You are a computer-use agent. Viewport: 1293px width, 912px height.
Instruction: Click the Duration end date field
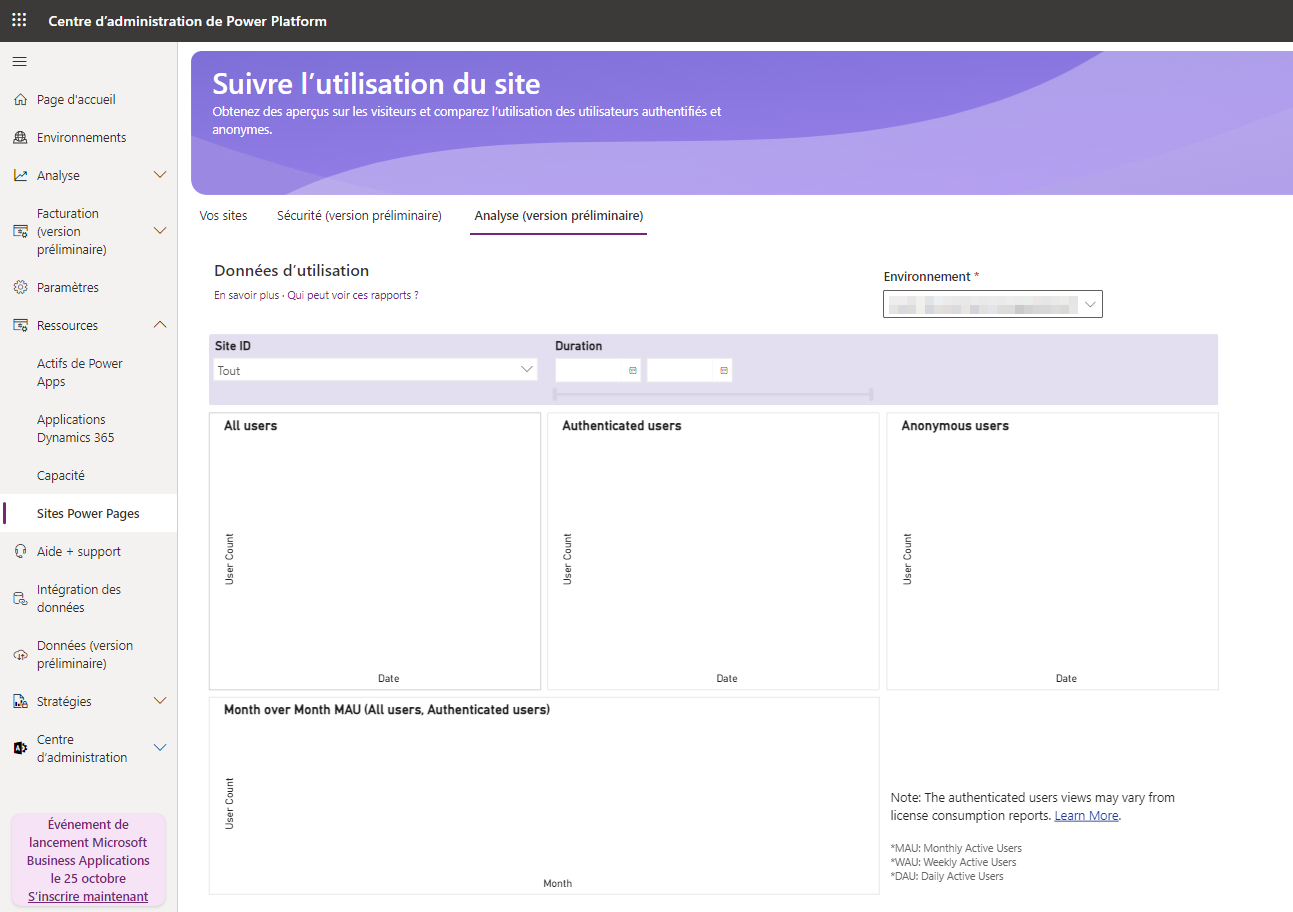click(x=690, y=370)
